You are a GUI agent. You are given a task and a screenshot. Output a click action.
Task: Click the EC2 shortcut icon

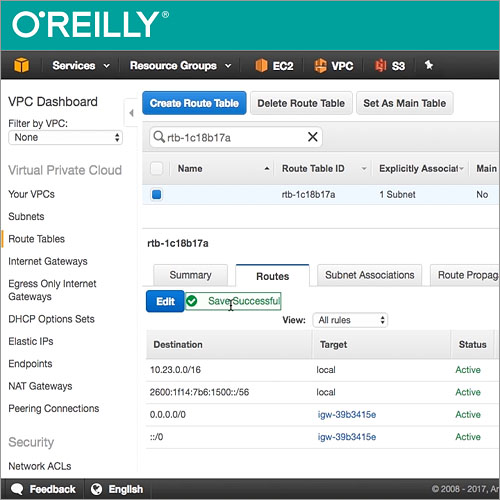[x=261, y=65]
